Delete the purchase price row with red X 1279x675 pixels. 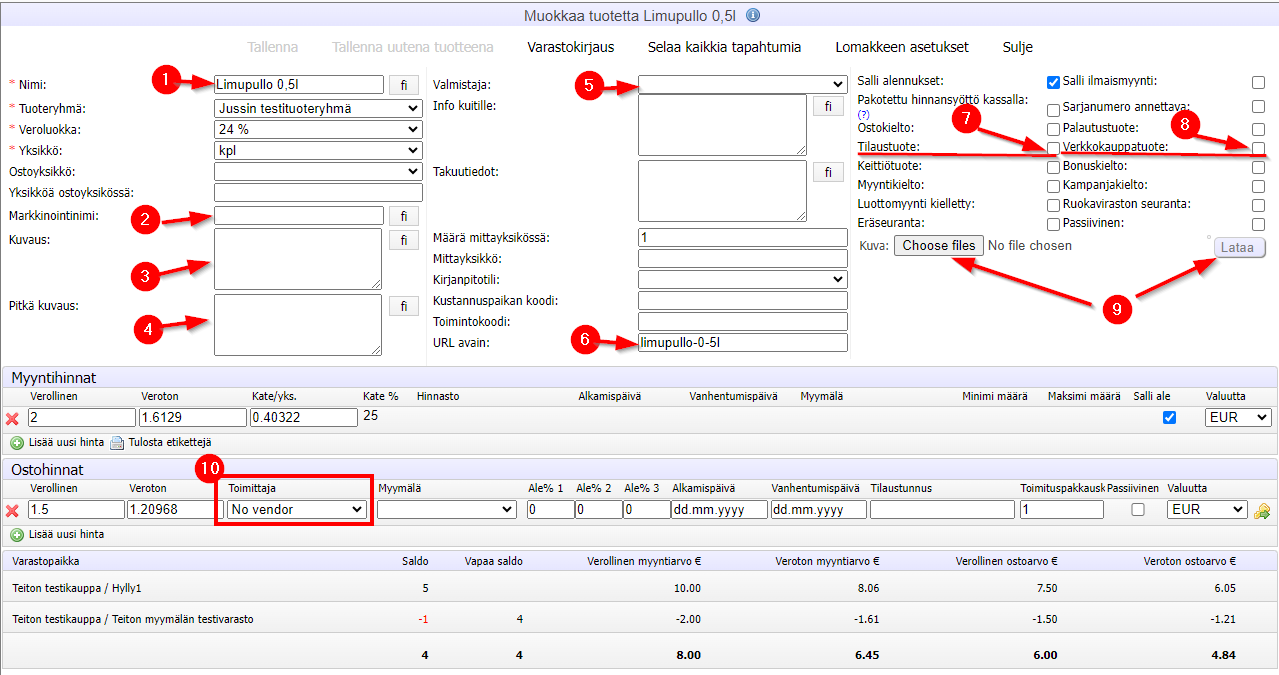tap(13, 510)
